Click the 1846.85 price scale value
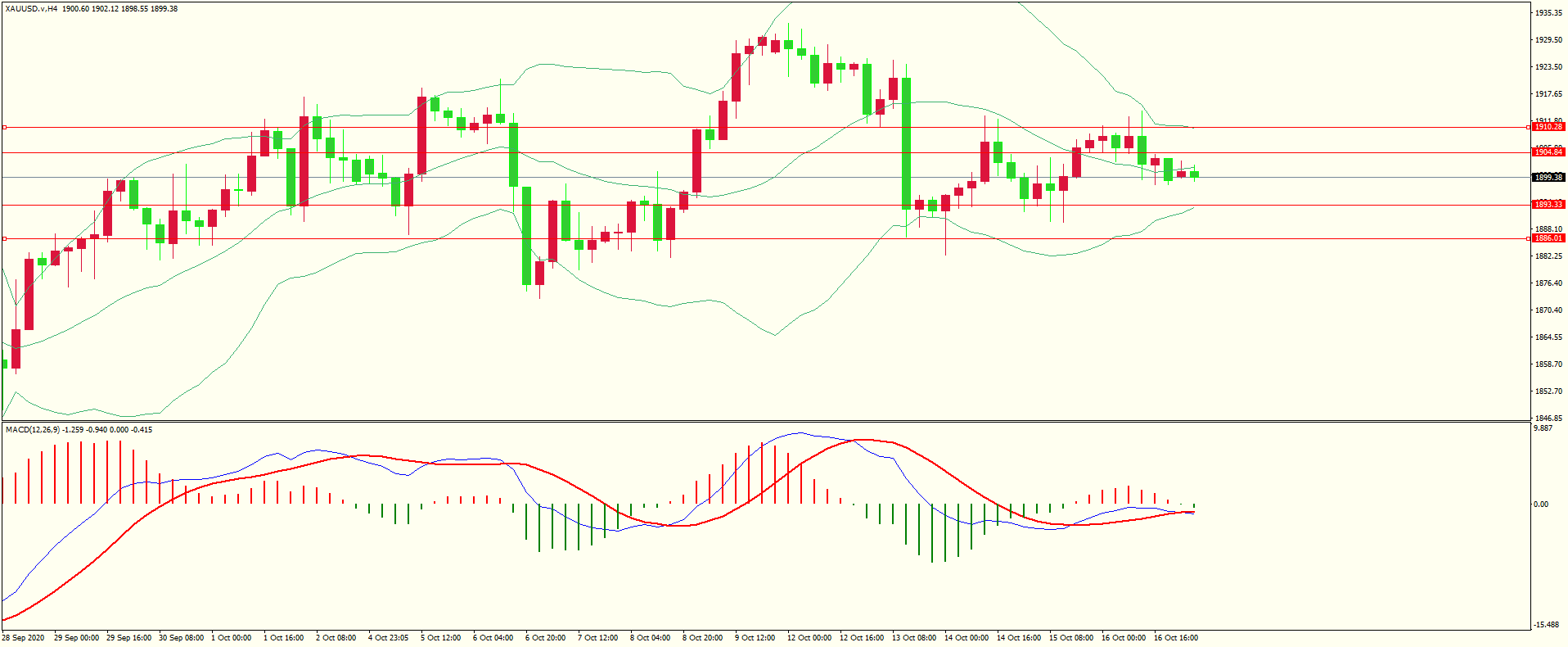 click(x=1548, y=418)
